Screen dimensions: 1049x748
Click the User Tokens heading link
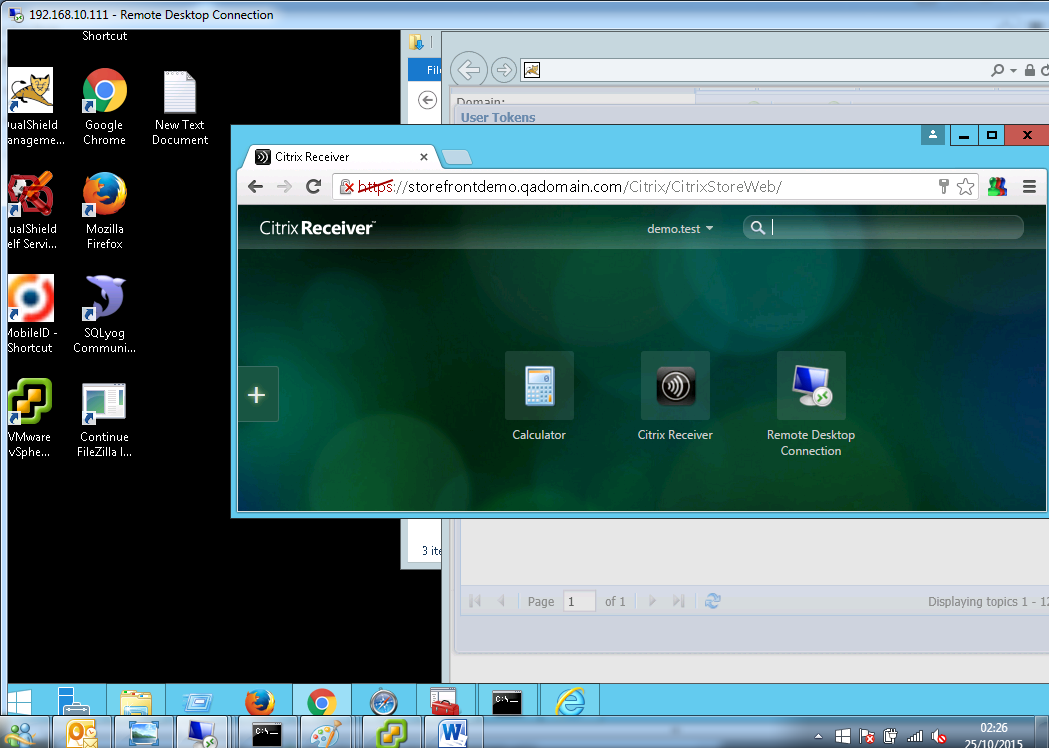click(x=498, y=117)
